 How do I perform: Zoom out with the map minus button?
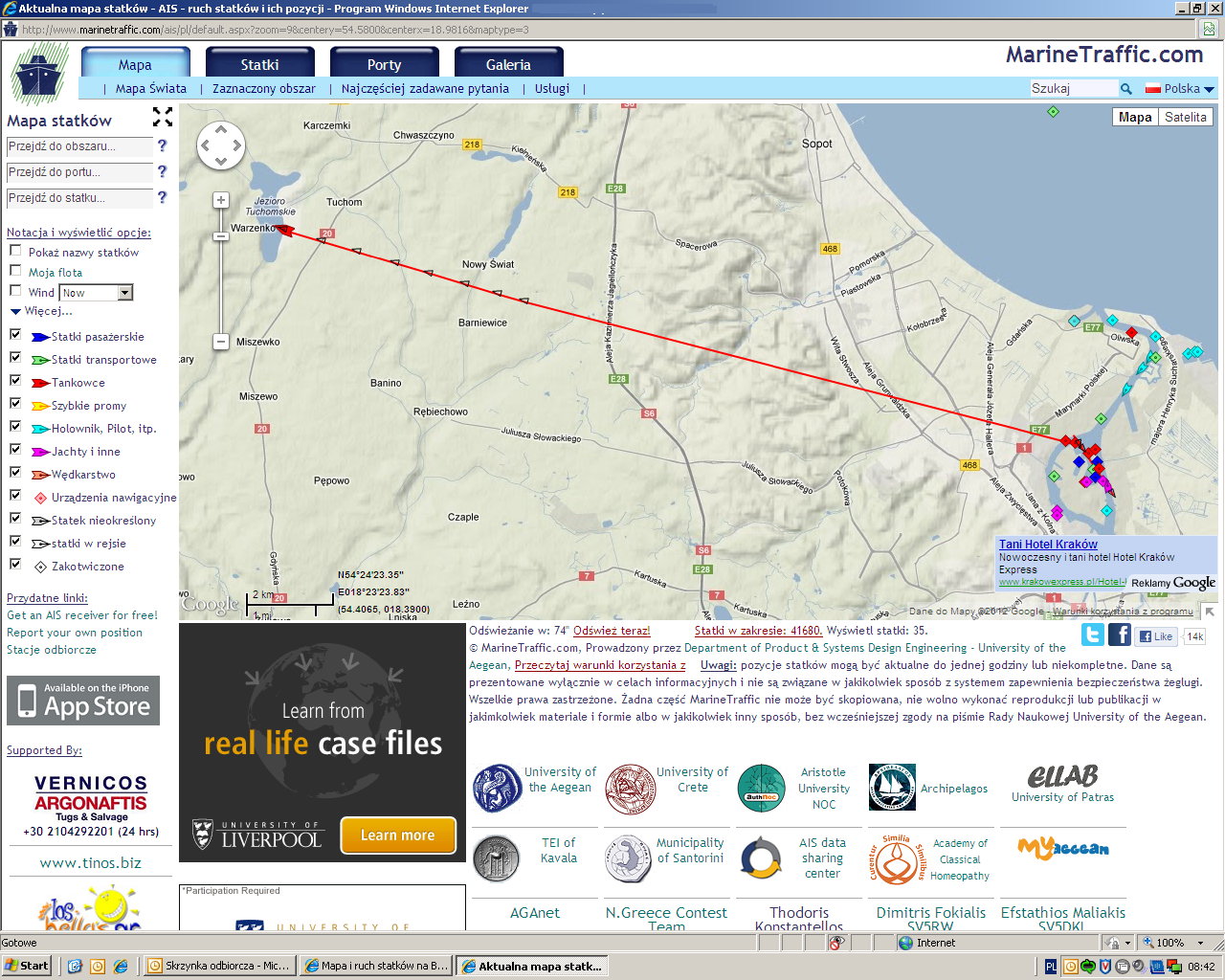pyautogui.click(x=221, y=341)
